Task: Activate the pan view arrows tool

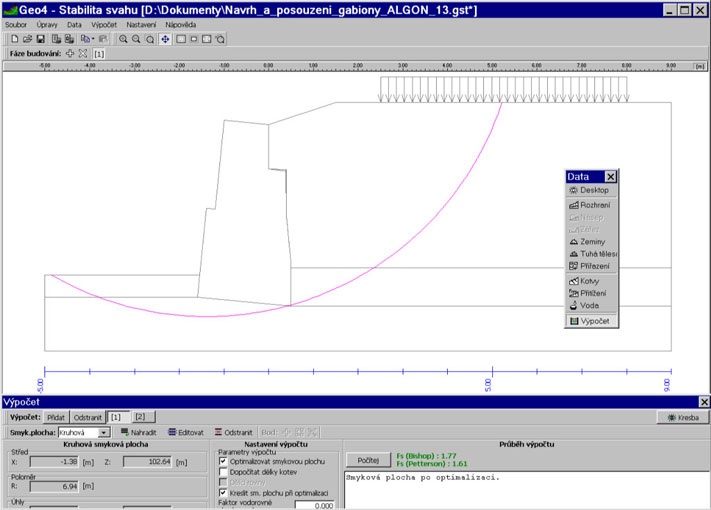Action: (x=165, y=39)
